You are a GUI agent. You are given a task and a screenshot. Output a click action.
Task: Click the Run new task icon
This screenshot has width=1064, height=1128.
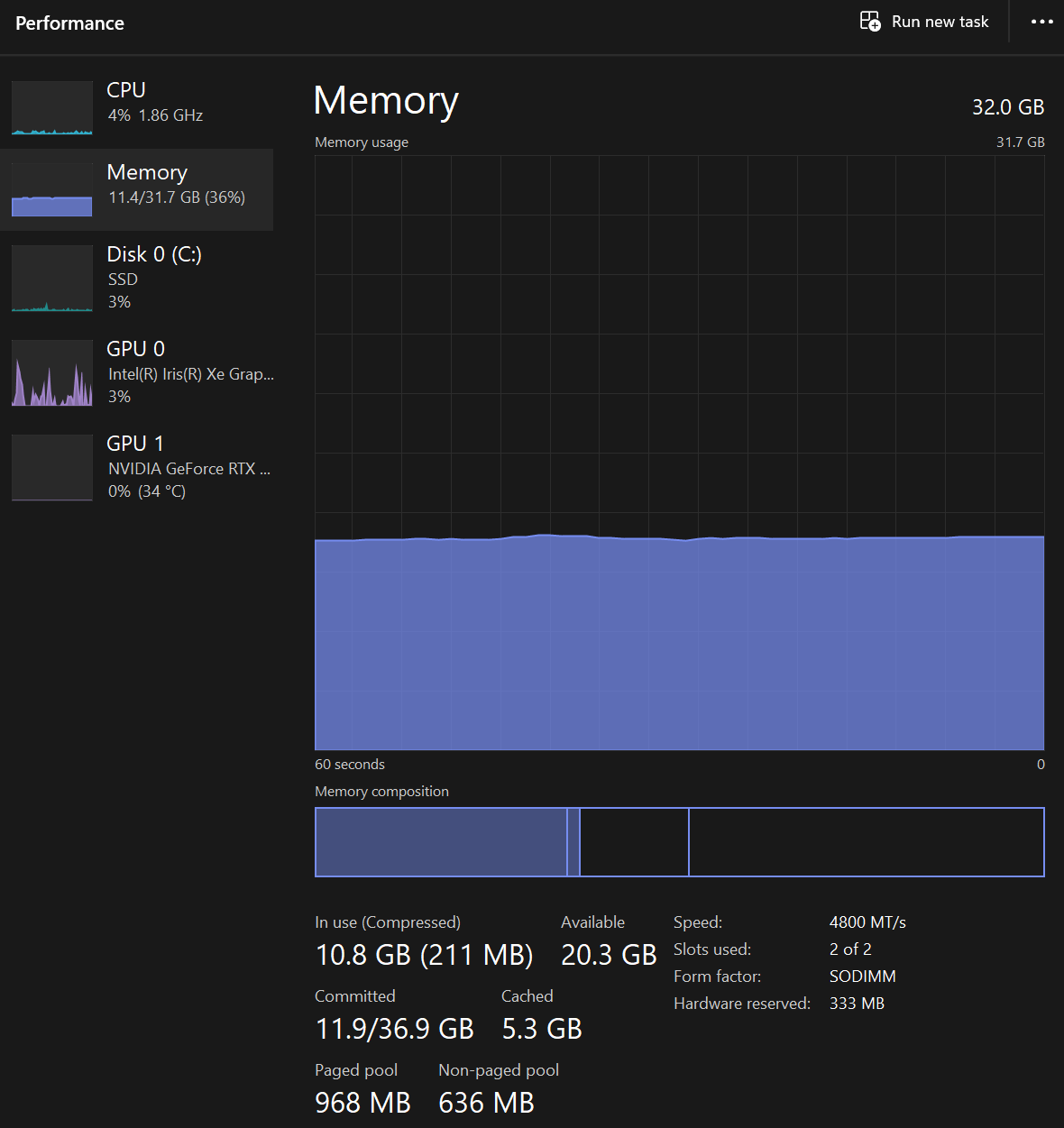coord(869,22)
